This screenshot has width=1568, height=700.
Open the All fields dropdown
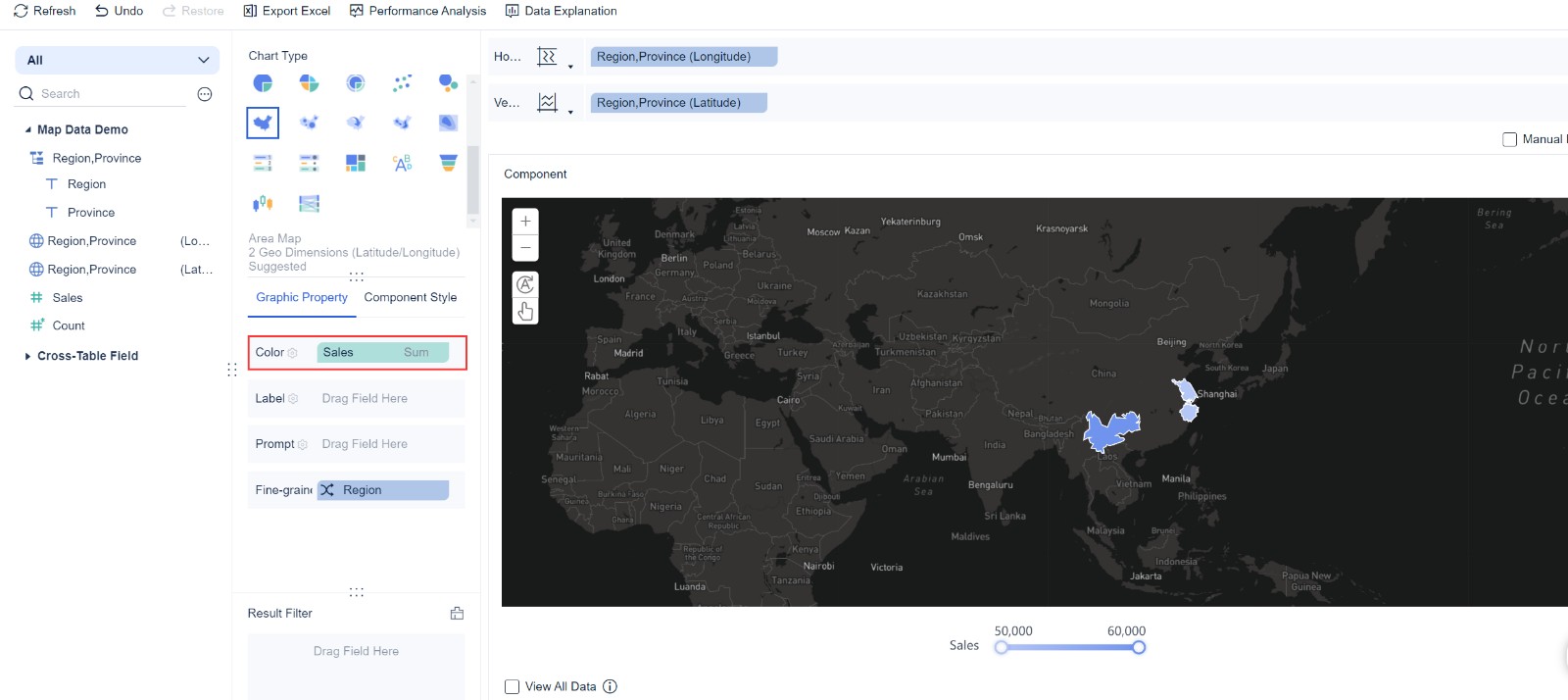click(x=118, y=60)
